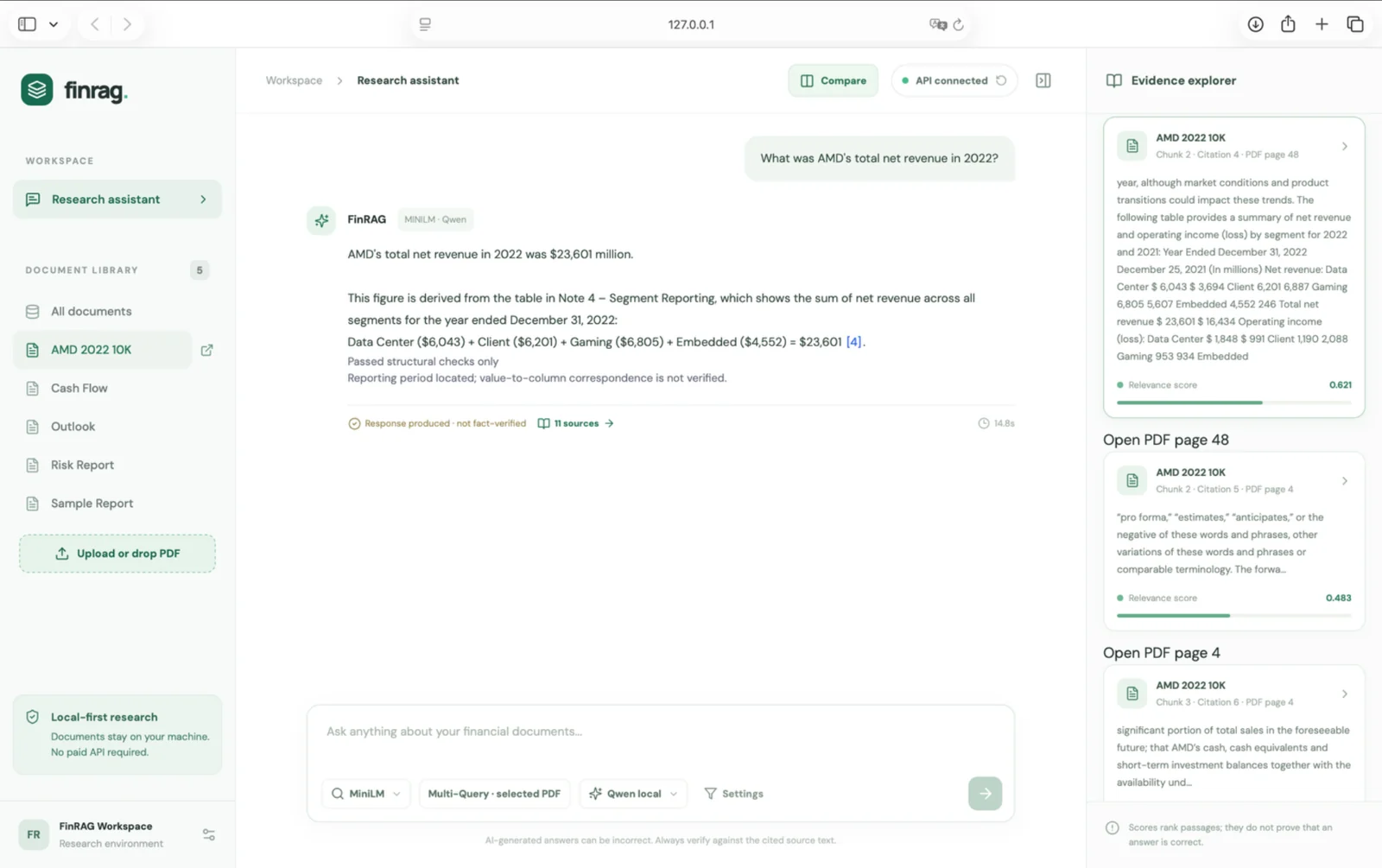
Task: Send the question with the arrow button
Action: pyautogui.click(x=985, y=793)
